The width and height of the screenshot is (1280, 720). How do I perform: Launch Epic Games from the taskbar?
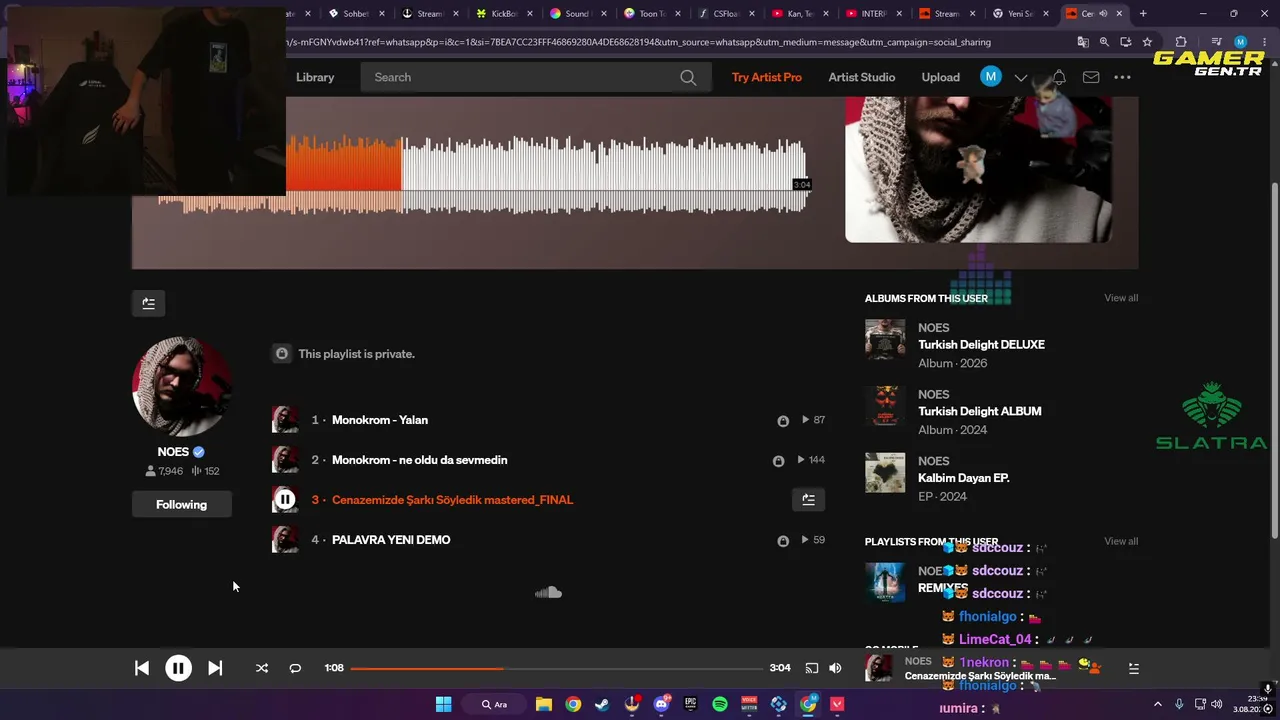(x=690, y=704)
